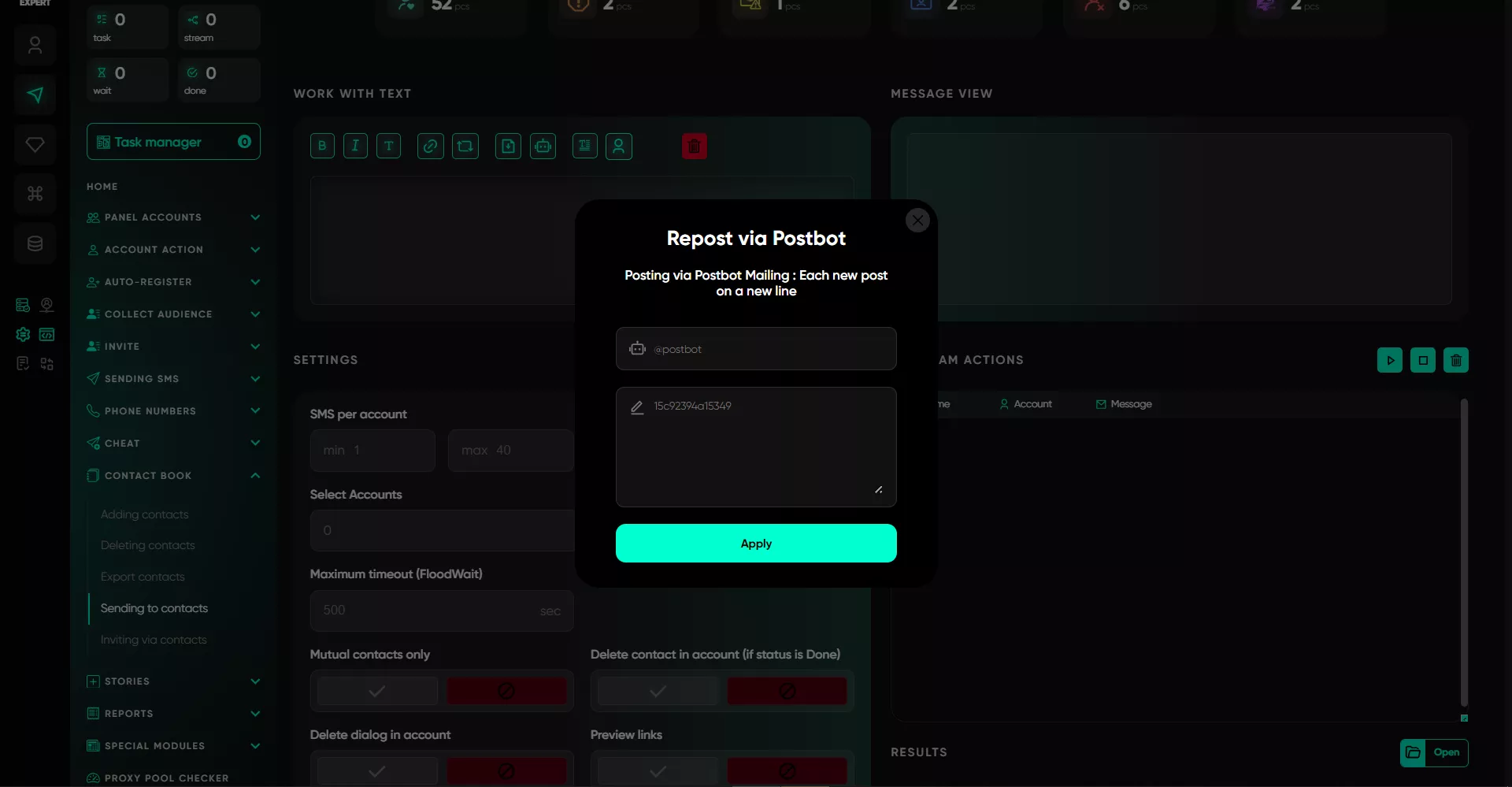Open the user profile sidebar icon
The width and height of the screenshot is (1512, 787).
[35, 45]
